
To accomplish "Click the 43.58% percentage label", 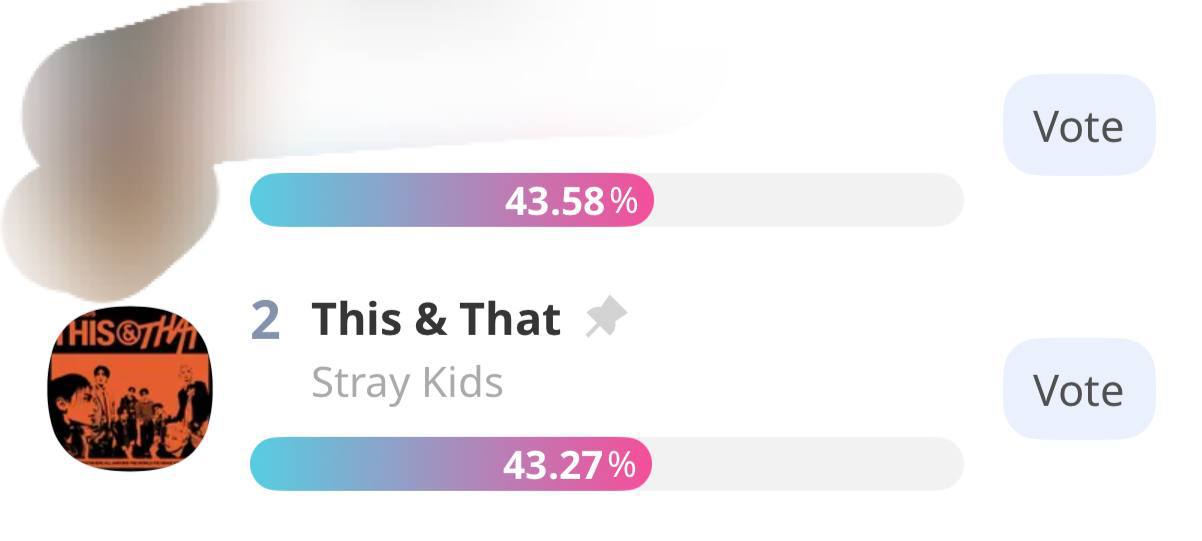I will (x=571, y=201).
